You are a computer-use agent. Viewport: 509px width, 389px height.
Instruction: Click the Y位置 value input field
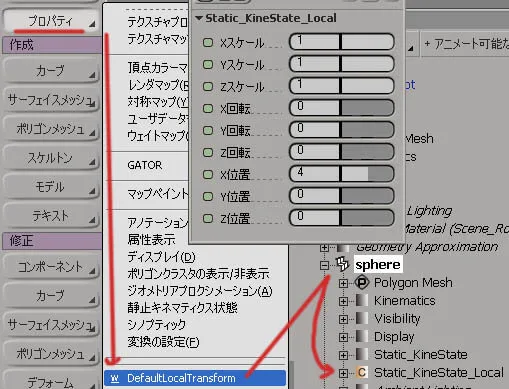[315, 196]
